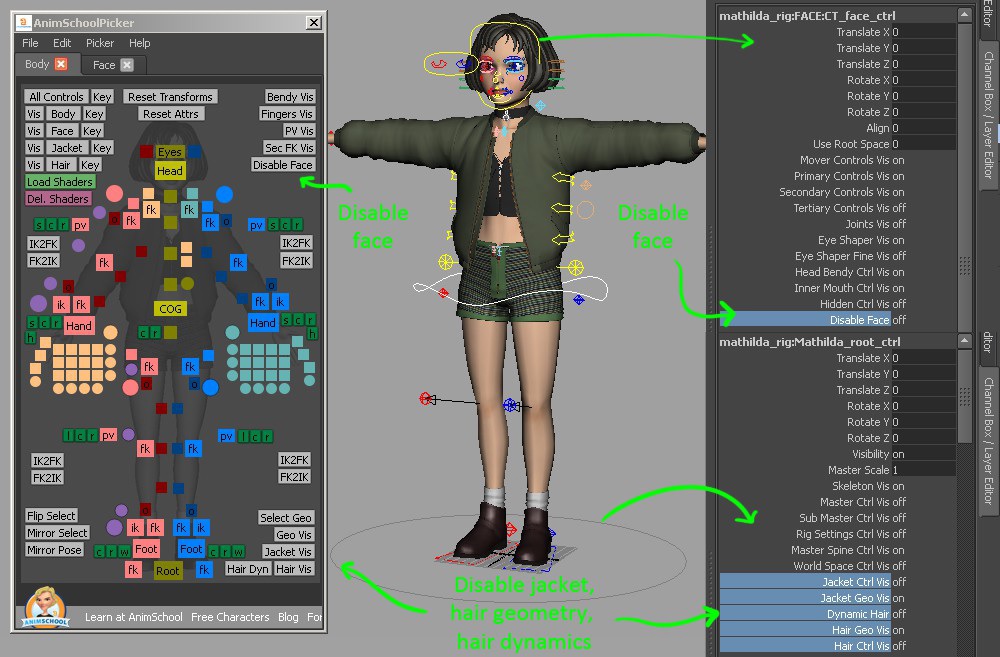The height and width of the screenshot is (657, 1000).
Task: Open the Picker menu
Action: 100,43
